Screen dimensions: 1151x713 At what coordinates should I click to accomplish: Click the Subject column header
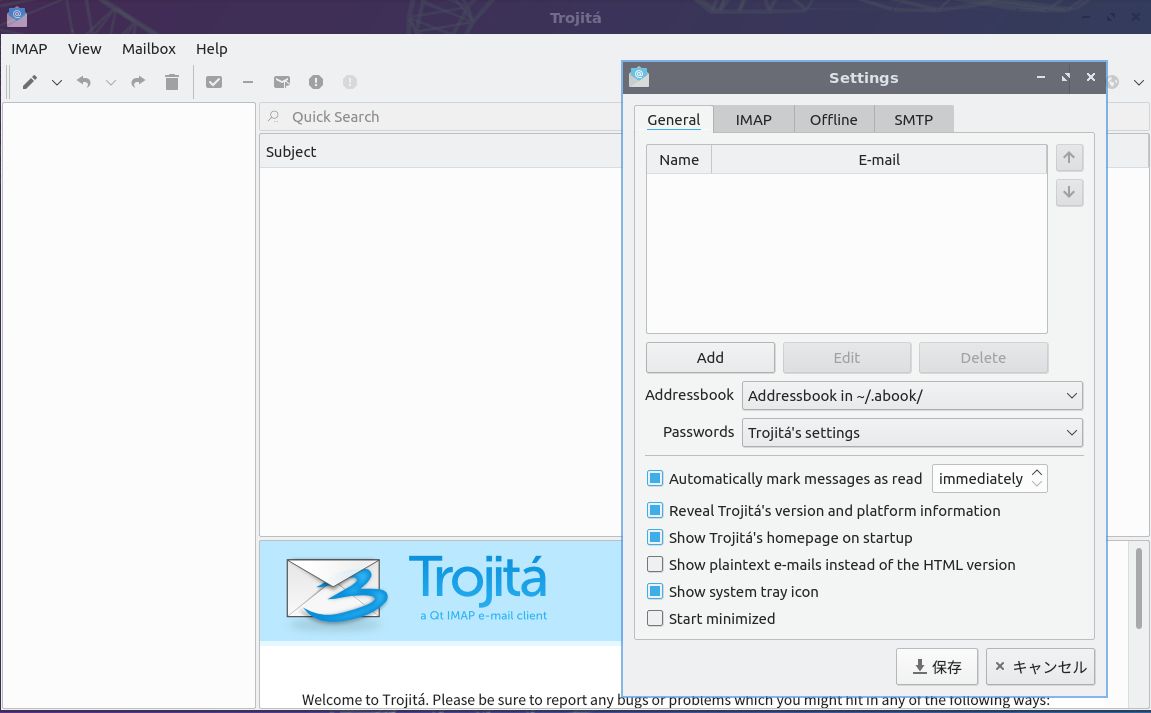(440, 151)
